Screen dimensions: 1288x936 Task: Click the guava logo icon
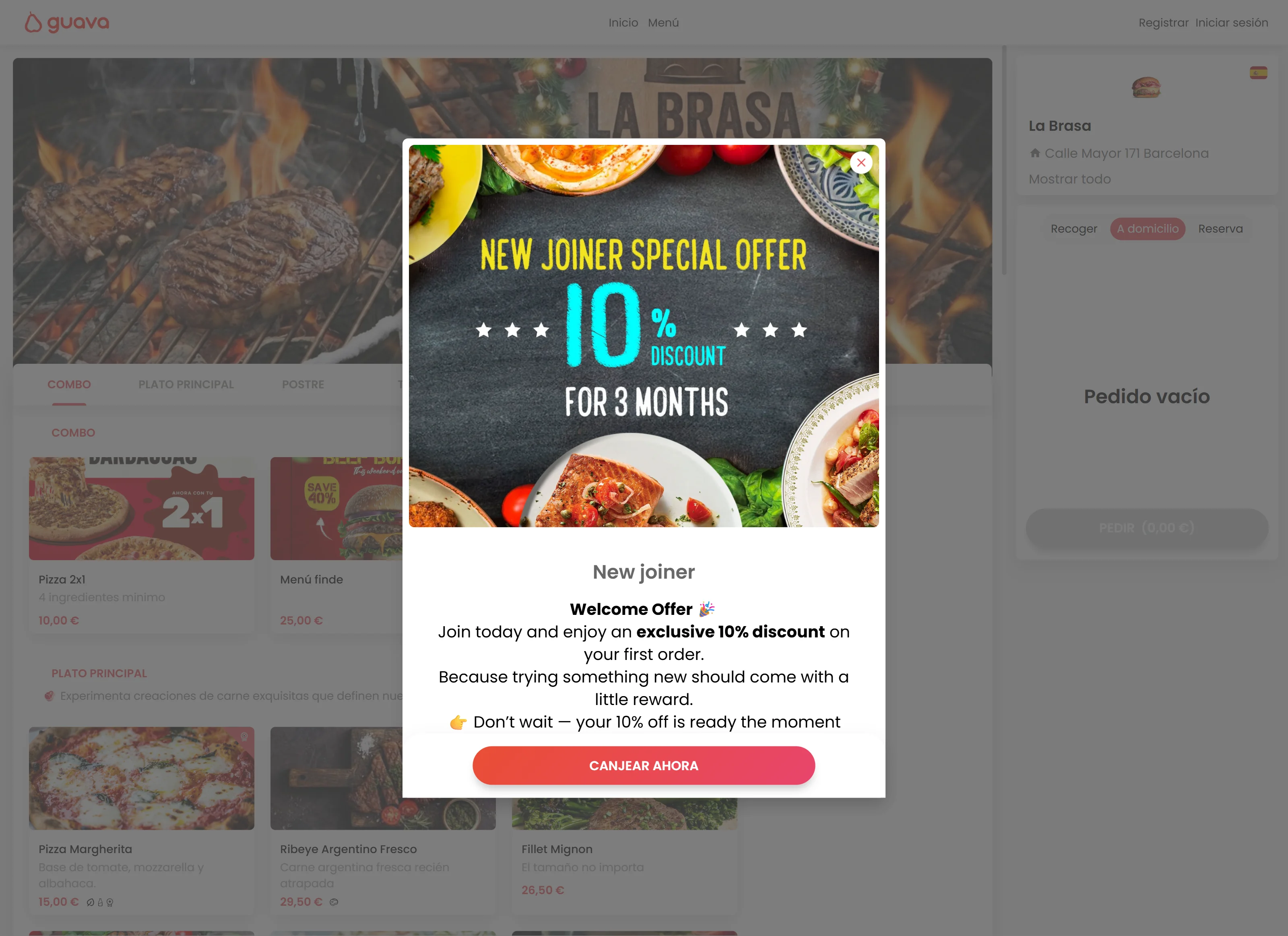point(33,23)
